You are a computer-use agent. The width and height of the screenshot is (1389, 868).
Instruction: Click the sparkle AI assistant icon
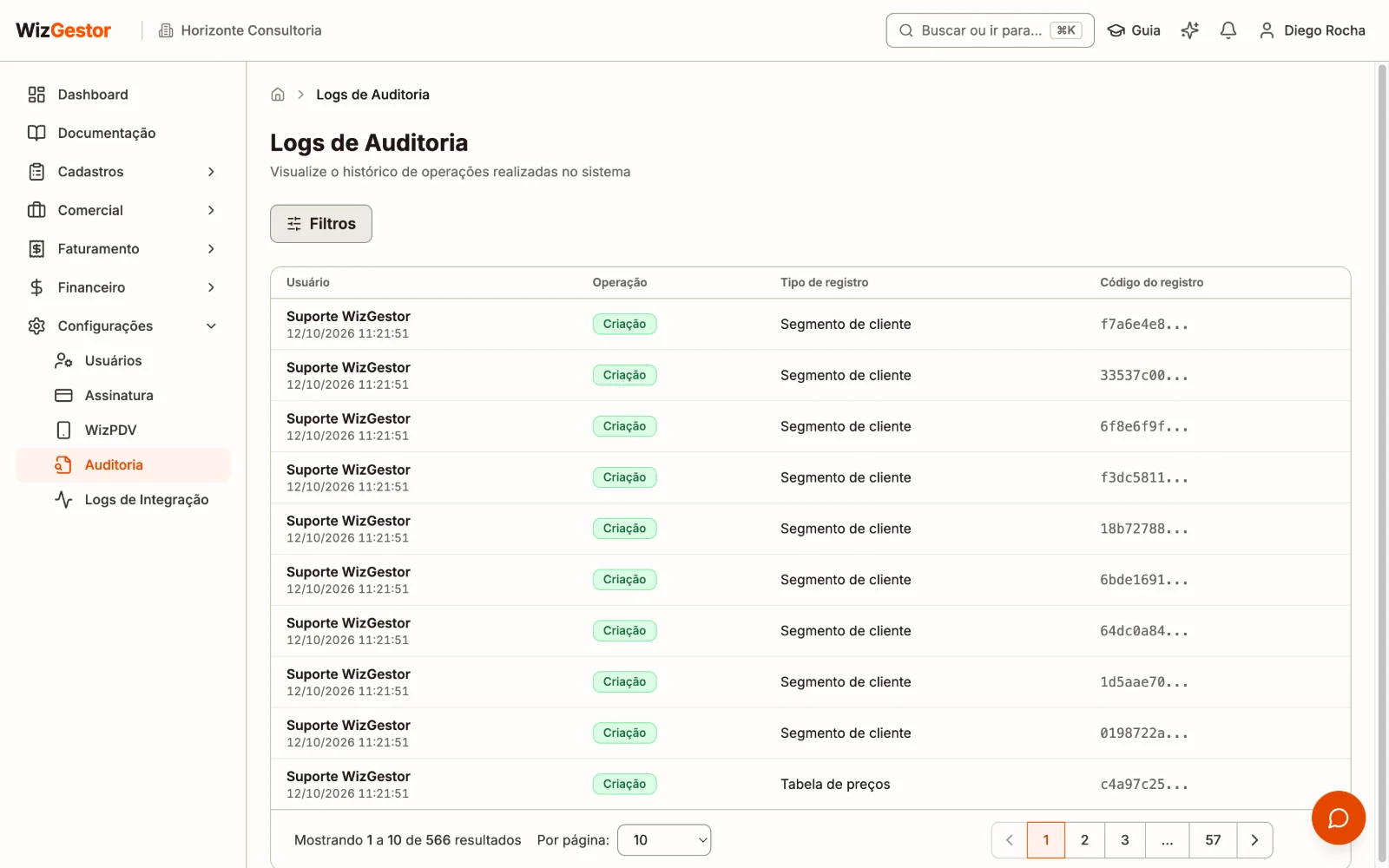(x=1189, y=30)
